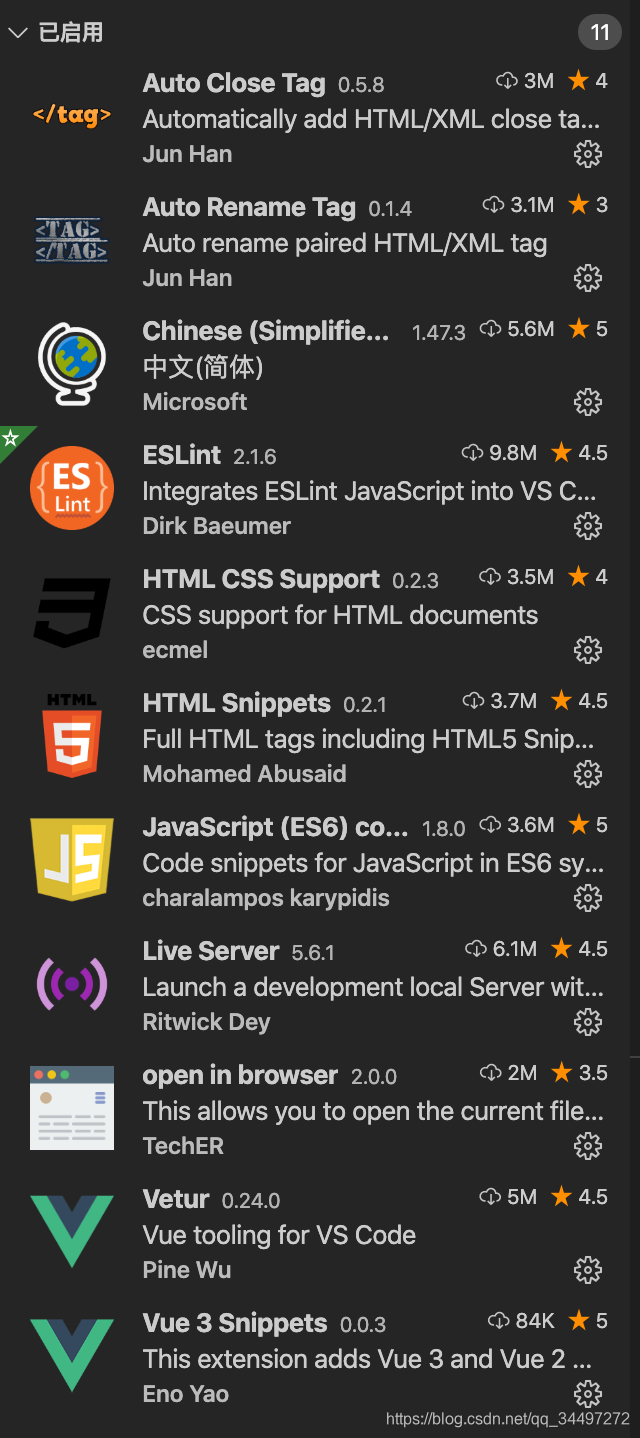Select the HTML CSS Support title
This screenshot has height=1438, width=640.
261,579
